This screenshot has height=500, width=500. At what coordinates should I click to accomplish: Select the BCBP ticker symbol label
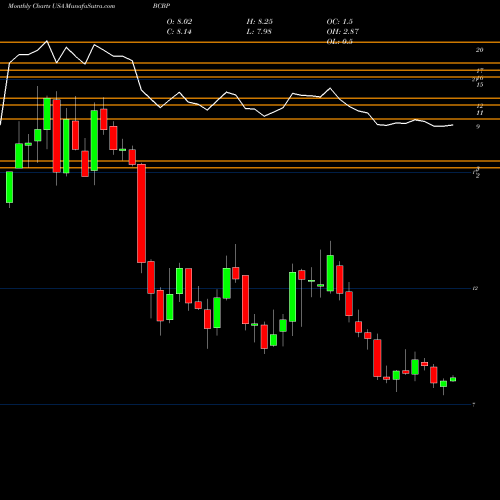point(161,6)
